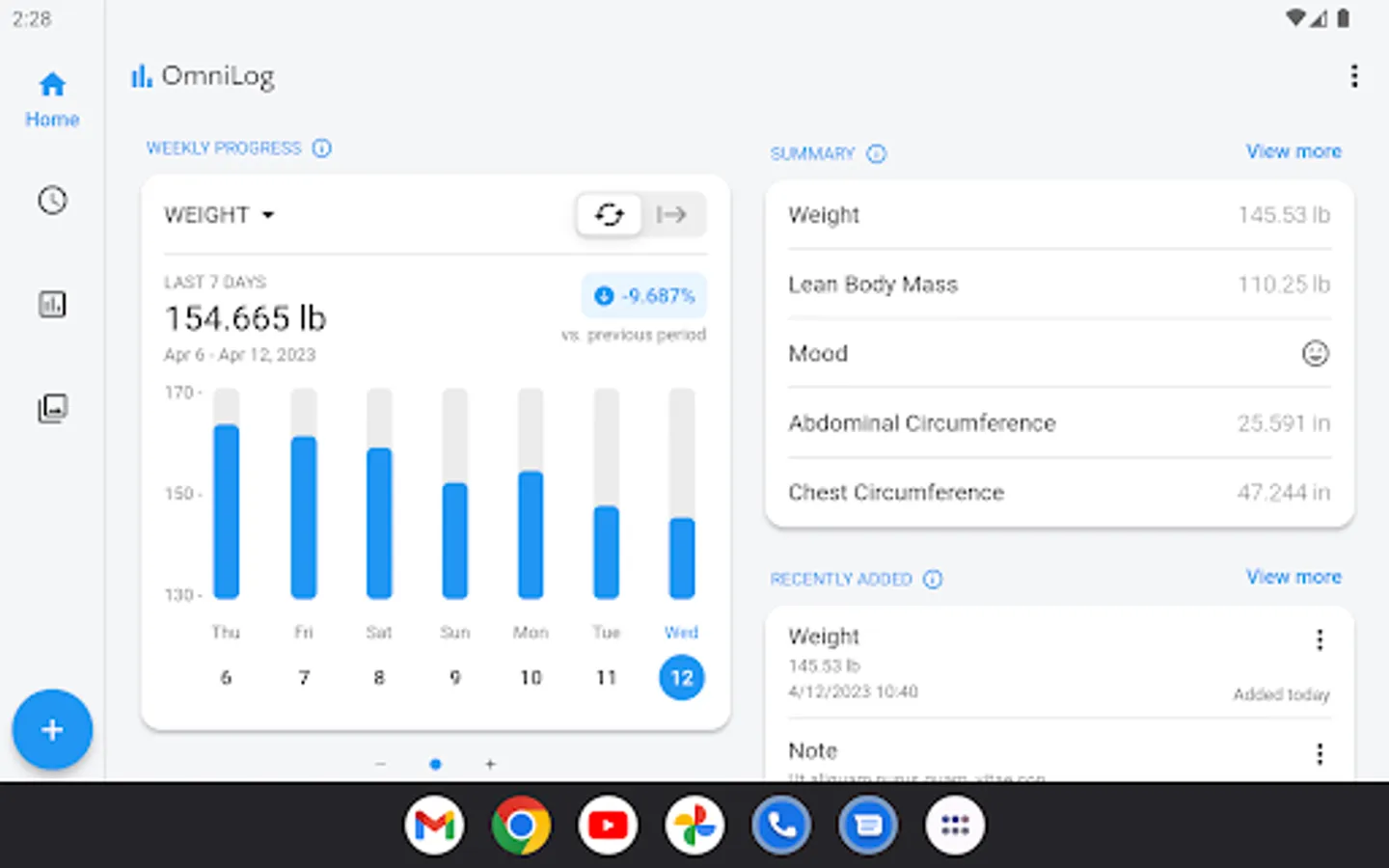Select day 10 in the week row
Viewport: 1389px width, 868px height.
(531, 678)
